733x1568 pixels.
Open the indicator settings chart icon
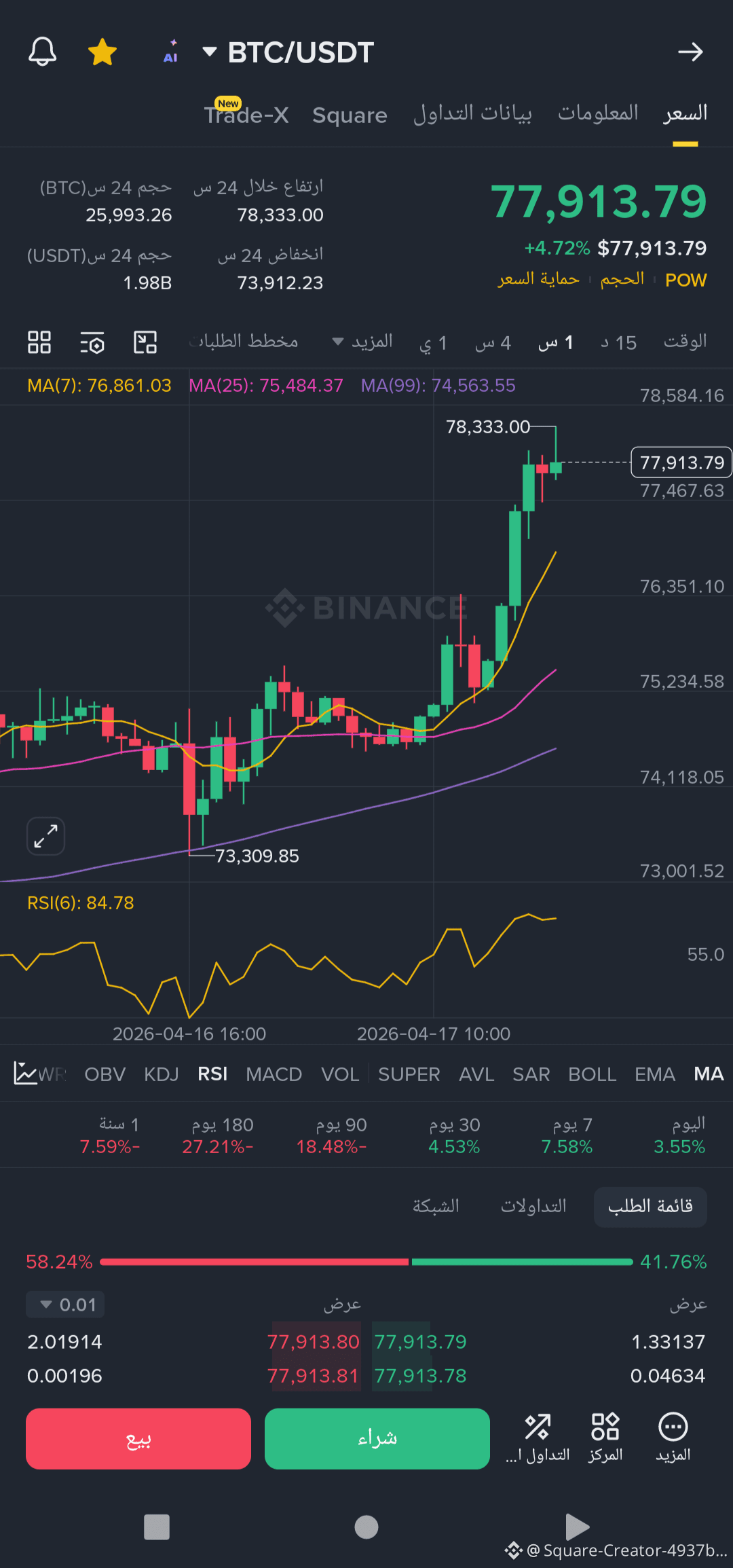coord(26,1074)
